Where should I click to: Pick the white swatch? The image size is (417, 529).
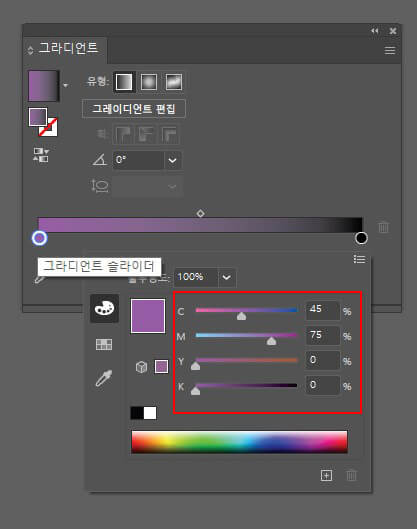(x=150, y=413)
